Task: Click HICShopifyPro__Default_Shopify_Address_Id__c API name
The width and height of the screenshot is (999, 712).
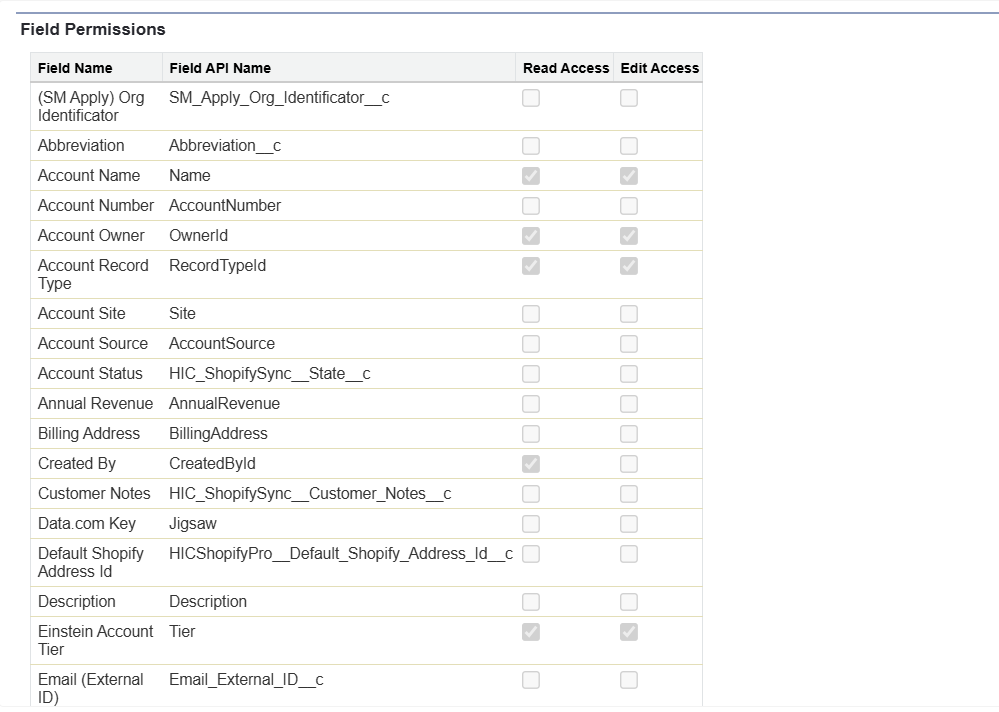Action: coord(341,554)
